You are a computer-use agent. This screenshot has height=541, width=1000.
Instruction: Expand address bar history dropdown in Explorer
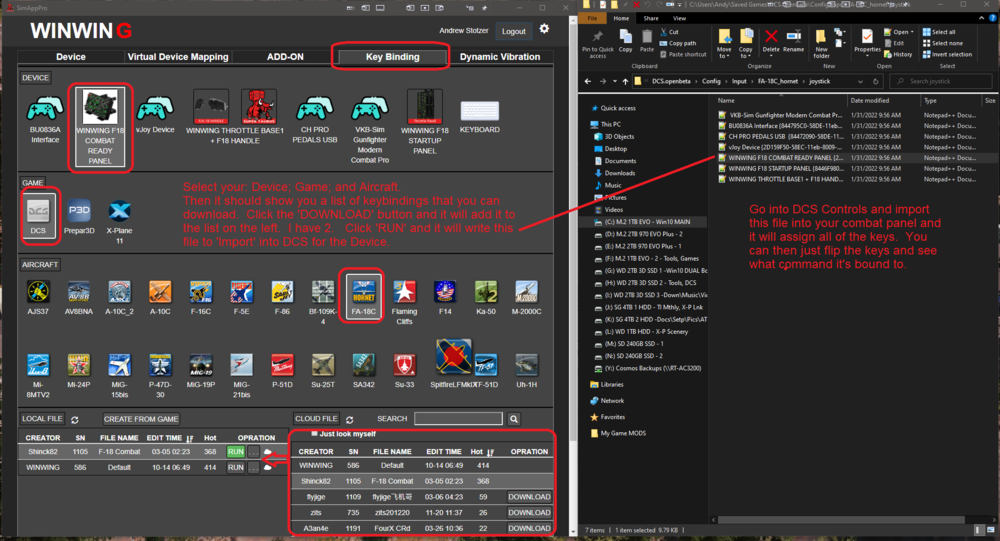pyautogui.click(x=860, y=82)
